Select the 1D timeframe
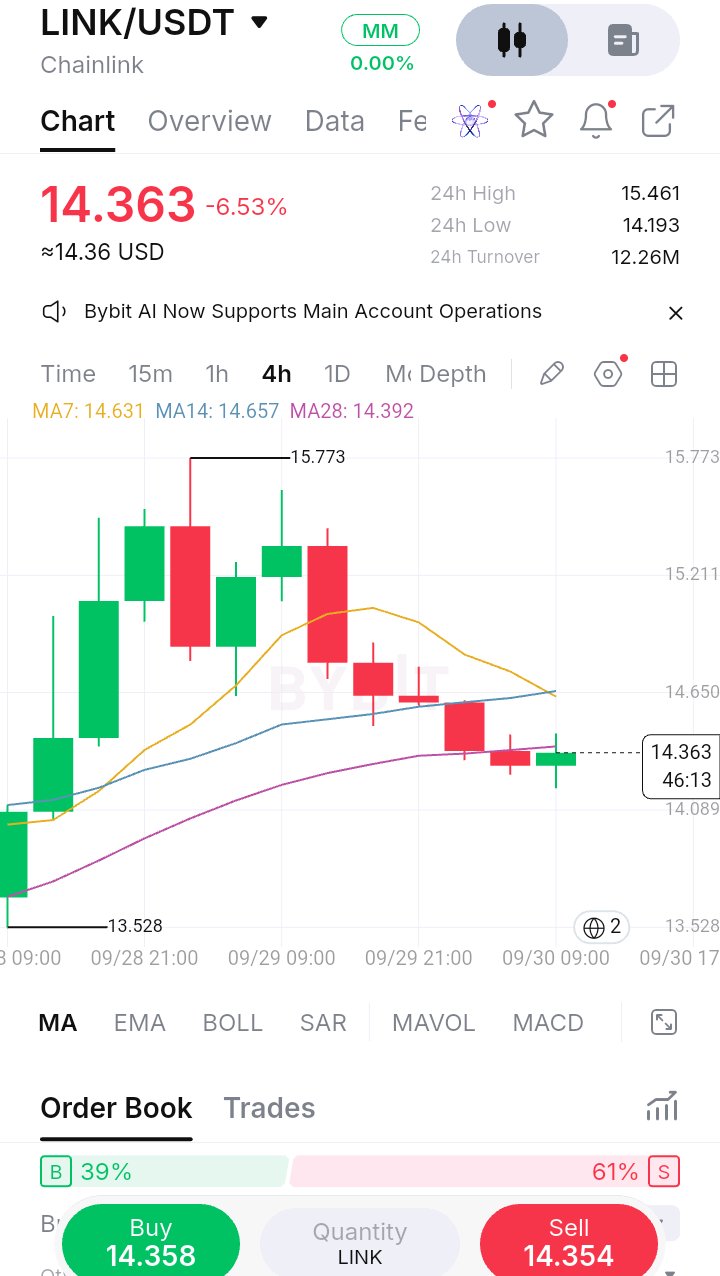This screenshot has width=720, height=1276. click(x=337, y=374)
